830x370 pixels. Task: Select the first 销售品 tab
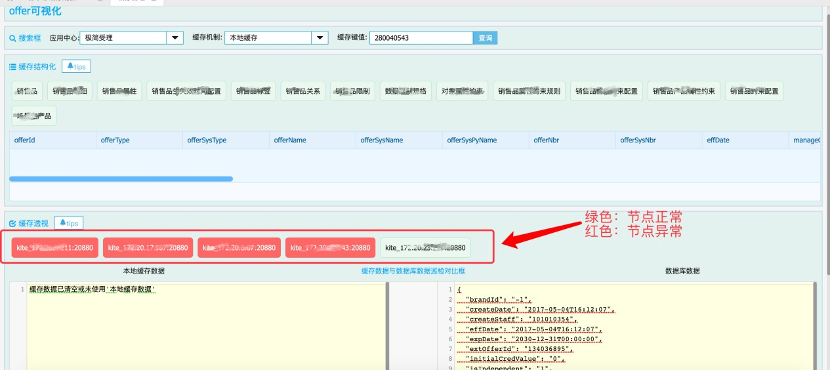[27, 91]
